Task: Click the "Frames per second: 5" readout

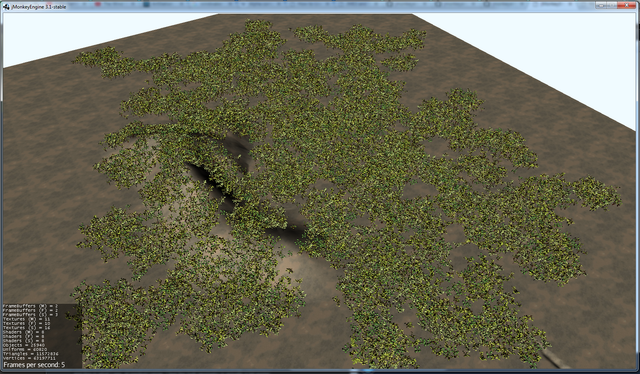Action: [x=34, y=365]
